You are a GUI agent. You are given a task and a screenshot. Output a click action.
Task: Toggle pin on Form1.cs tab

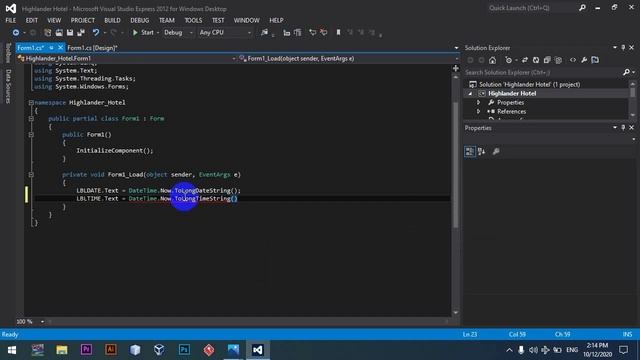pyautogui.click(x=51, y=48)
